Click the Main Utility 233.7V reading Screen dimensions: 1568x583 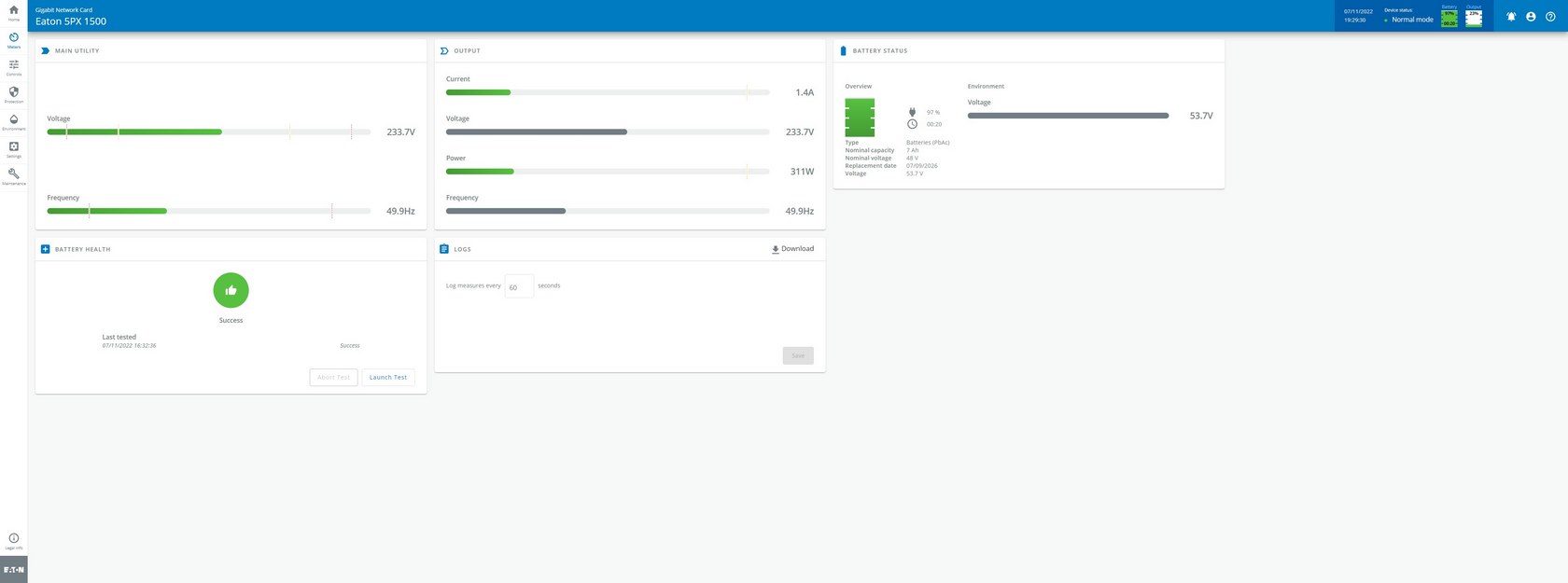click(400, 132)
